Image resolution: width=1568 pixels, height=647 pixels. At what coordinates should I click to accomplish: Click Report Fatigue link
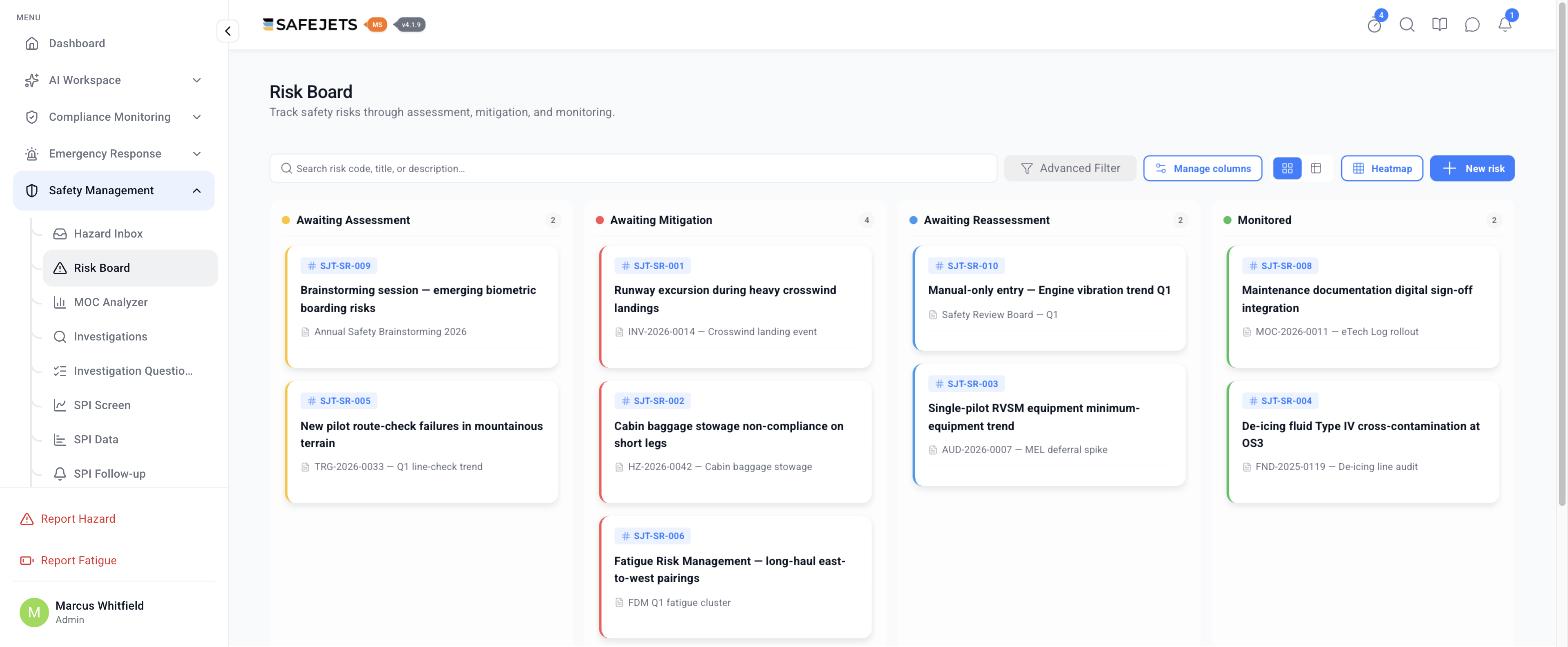click(68, 560)
